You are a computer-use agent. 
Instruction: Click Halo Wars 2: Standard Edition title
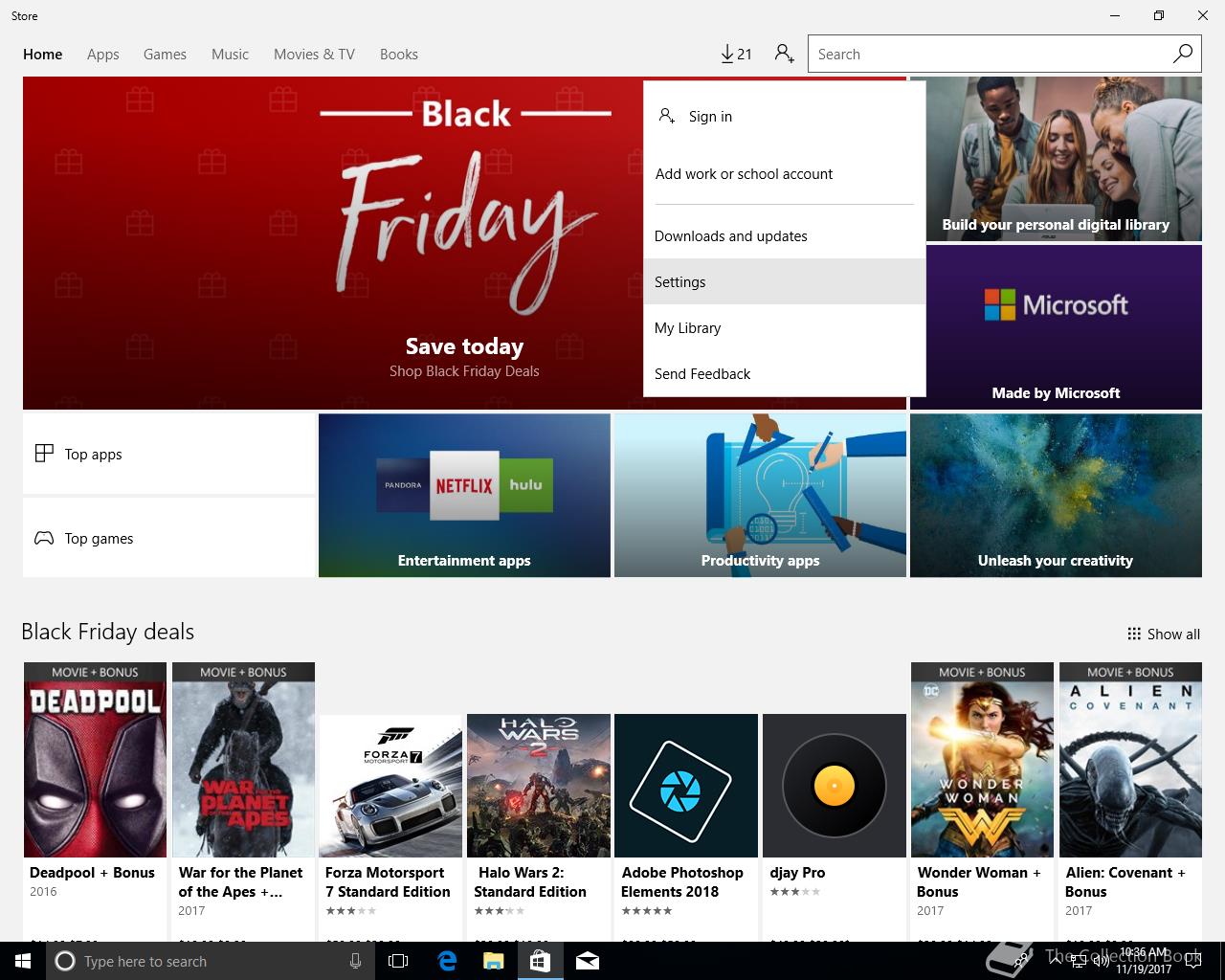(x=530, y=882)
